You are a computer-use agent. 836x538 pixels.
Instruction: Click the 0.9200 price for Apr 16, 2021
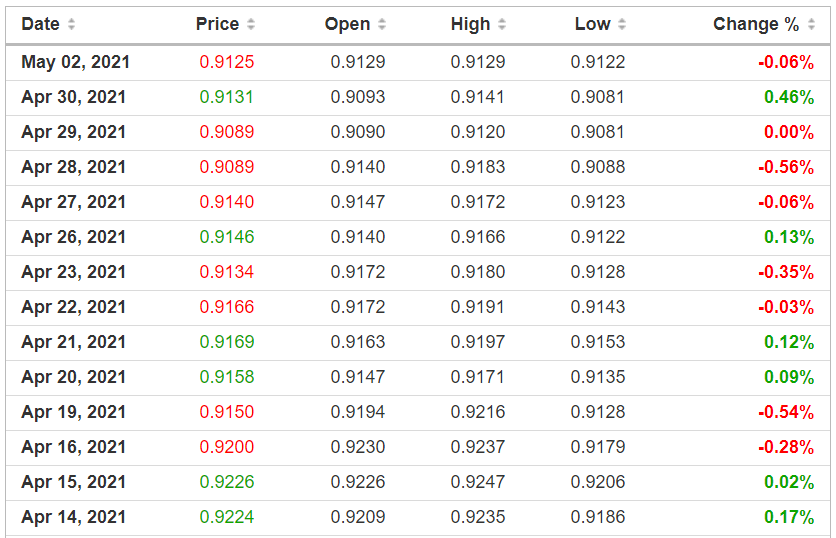coord(227,447)
